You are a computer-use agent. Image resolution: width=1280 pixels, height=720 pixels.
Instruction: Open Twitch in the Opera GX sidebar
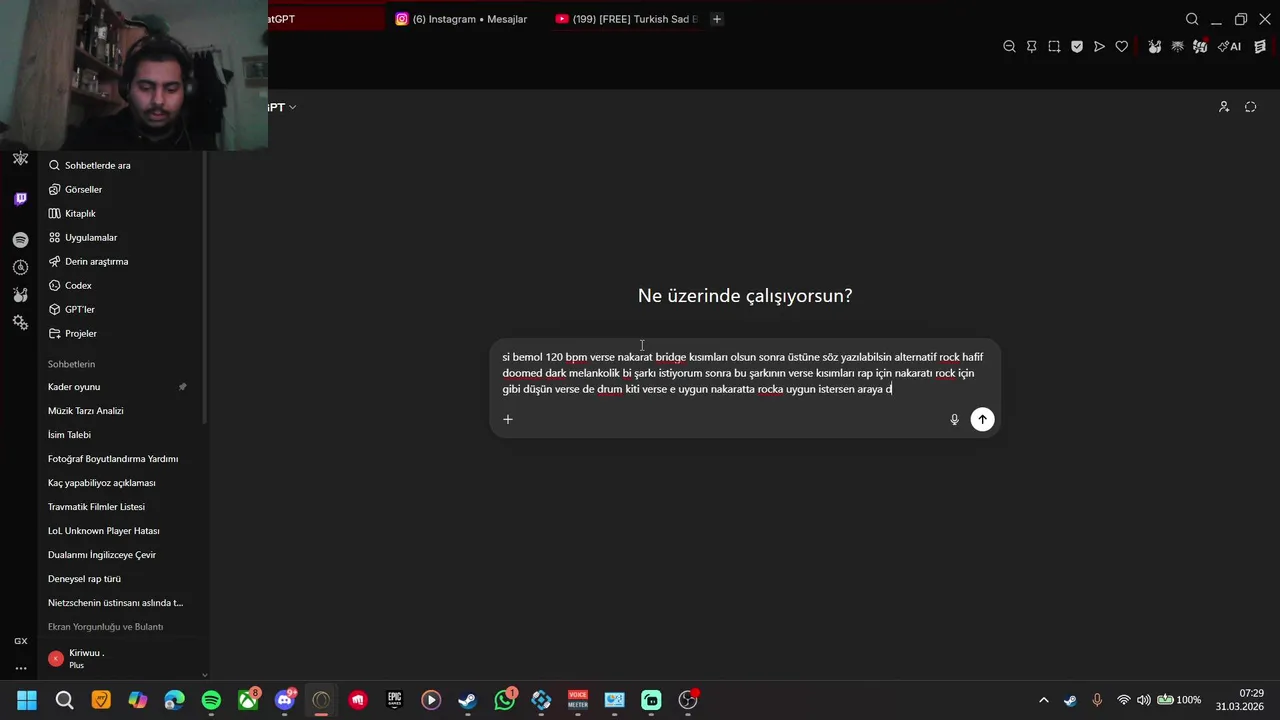[20, 199]
